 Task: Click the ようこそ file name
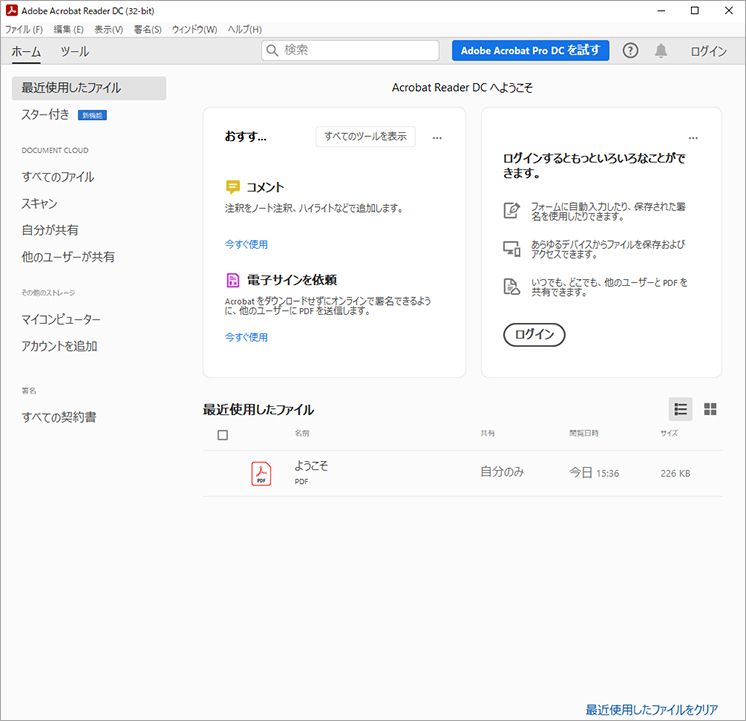(311, 465)
